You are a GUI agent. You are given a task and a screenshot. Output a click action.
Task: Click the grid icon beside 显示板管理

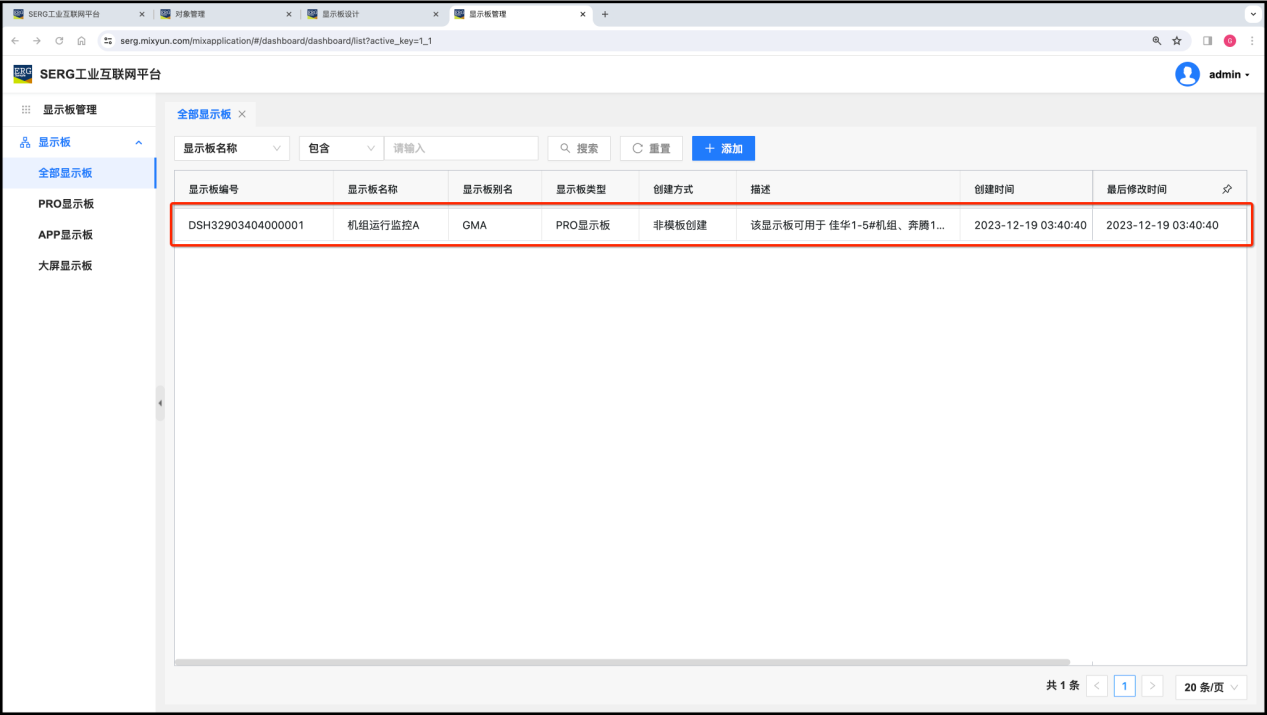pyautogui.click(x=26, y=110)
